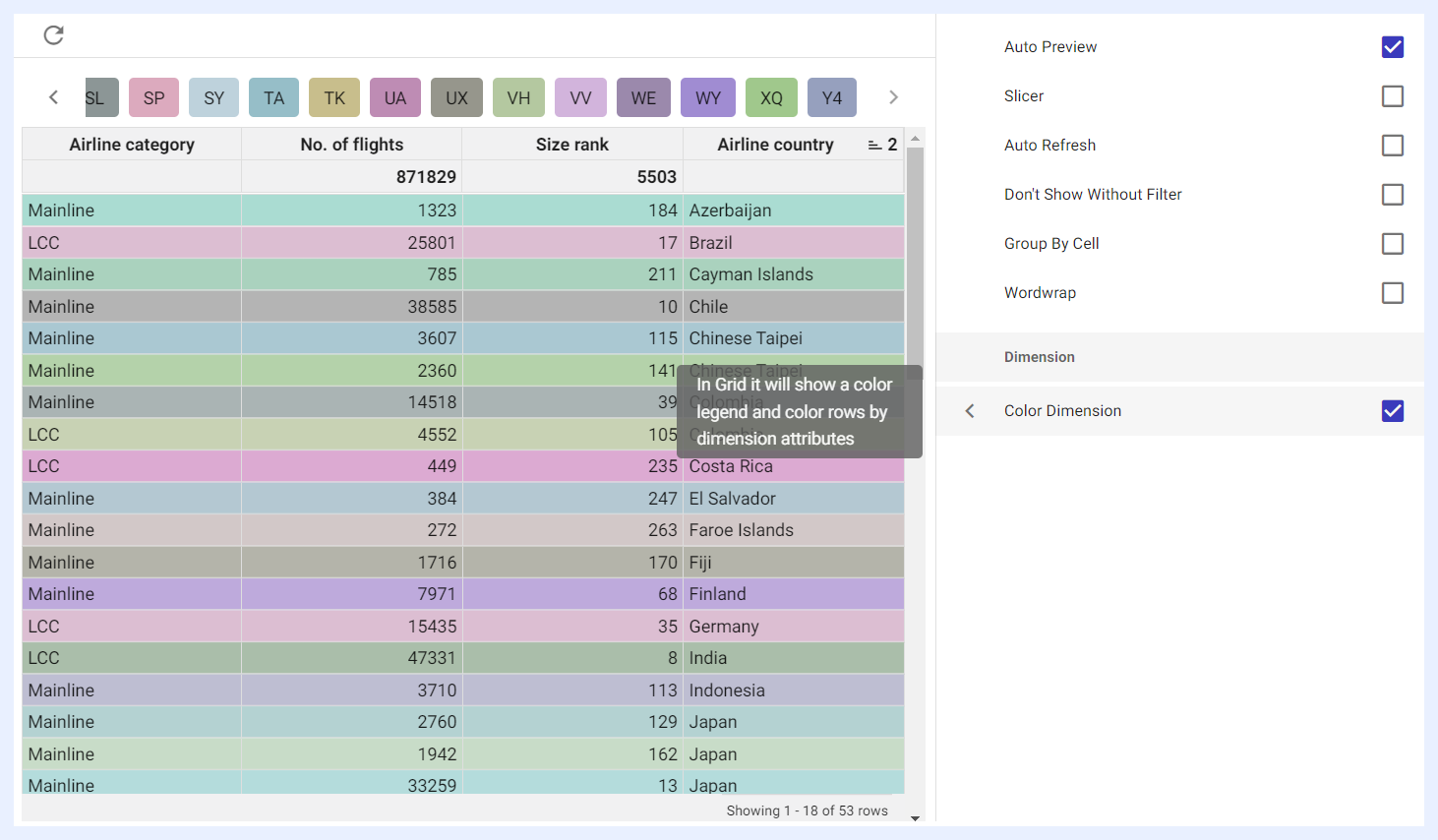Screen dimensions: 1438x840
Task: Sort by the No. of flights column header
Action: (352, 145)
